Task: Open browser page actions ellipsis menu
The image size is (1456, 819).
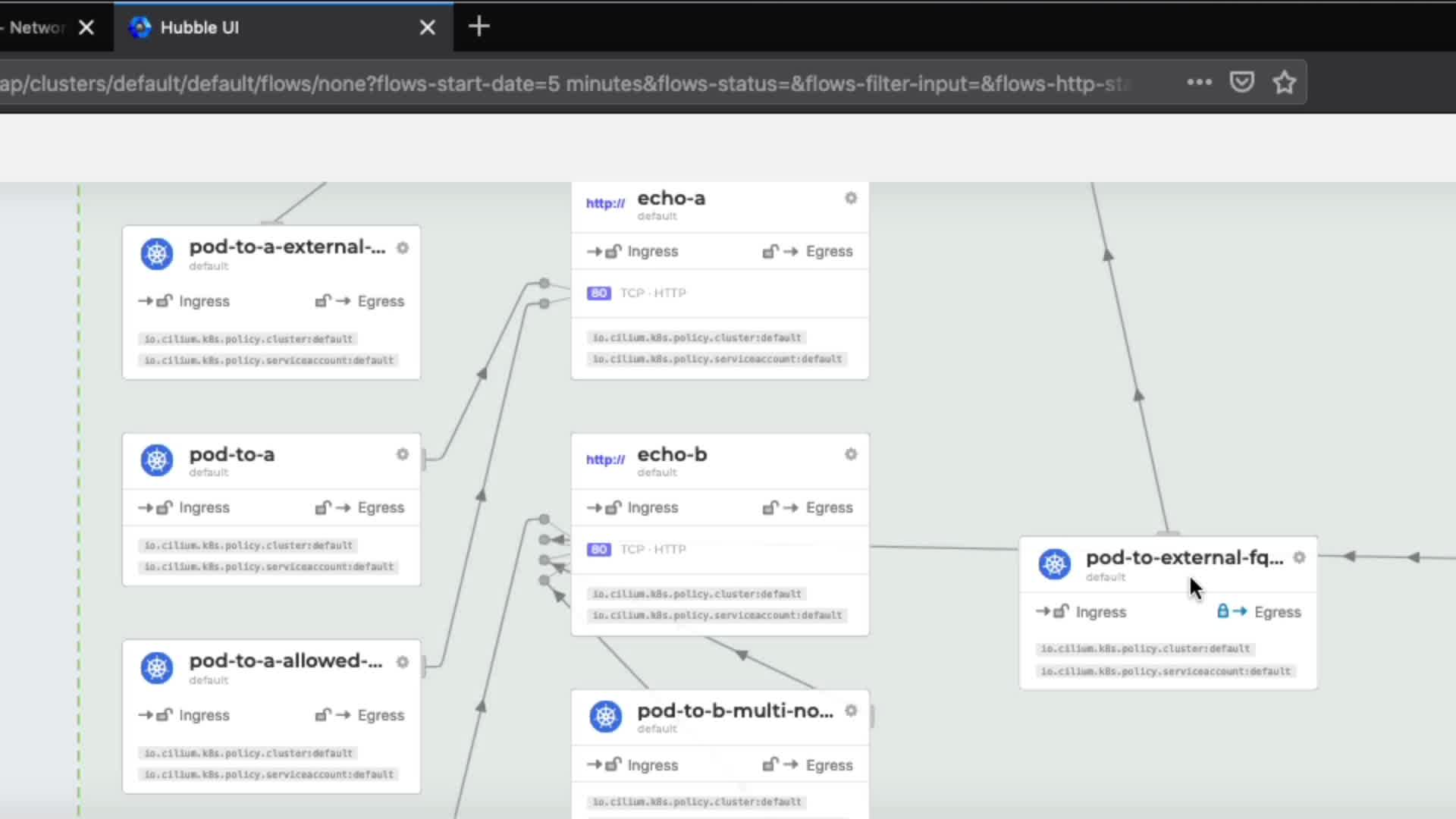Action: pos(1199,82)
